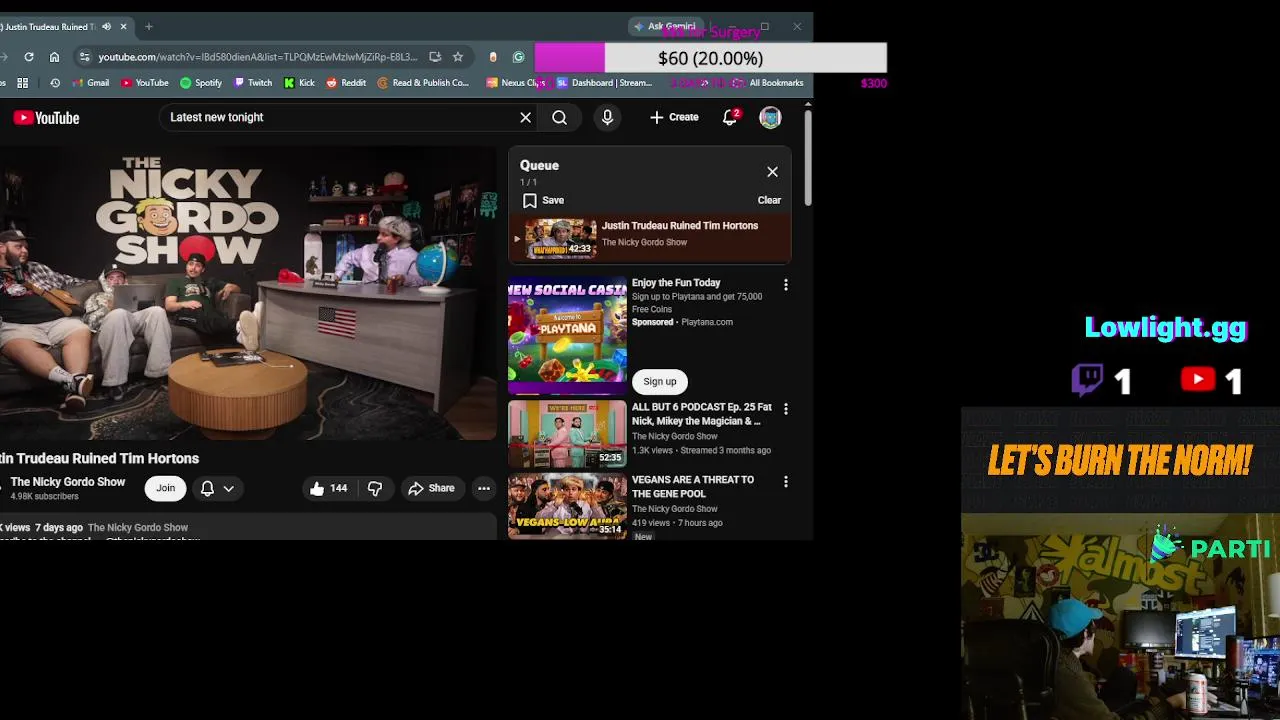The image size is (1280, 720).
Task: Open the Dashboard | Stream... bookmark
Action: (x=605, y=83)
